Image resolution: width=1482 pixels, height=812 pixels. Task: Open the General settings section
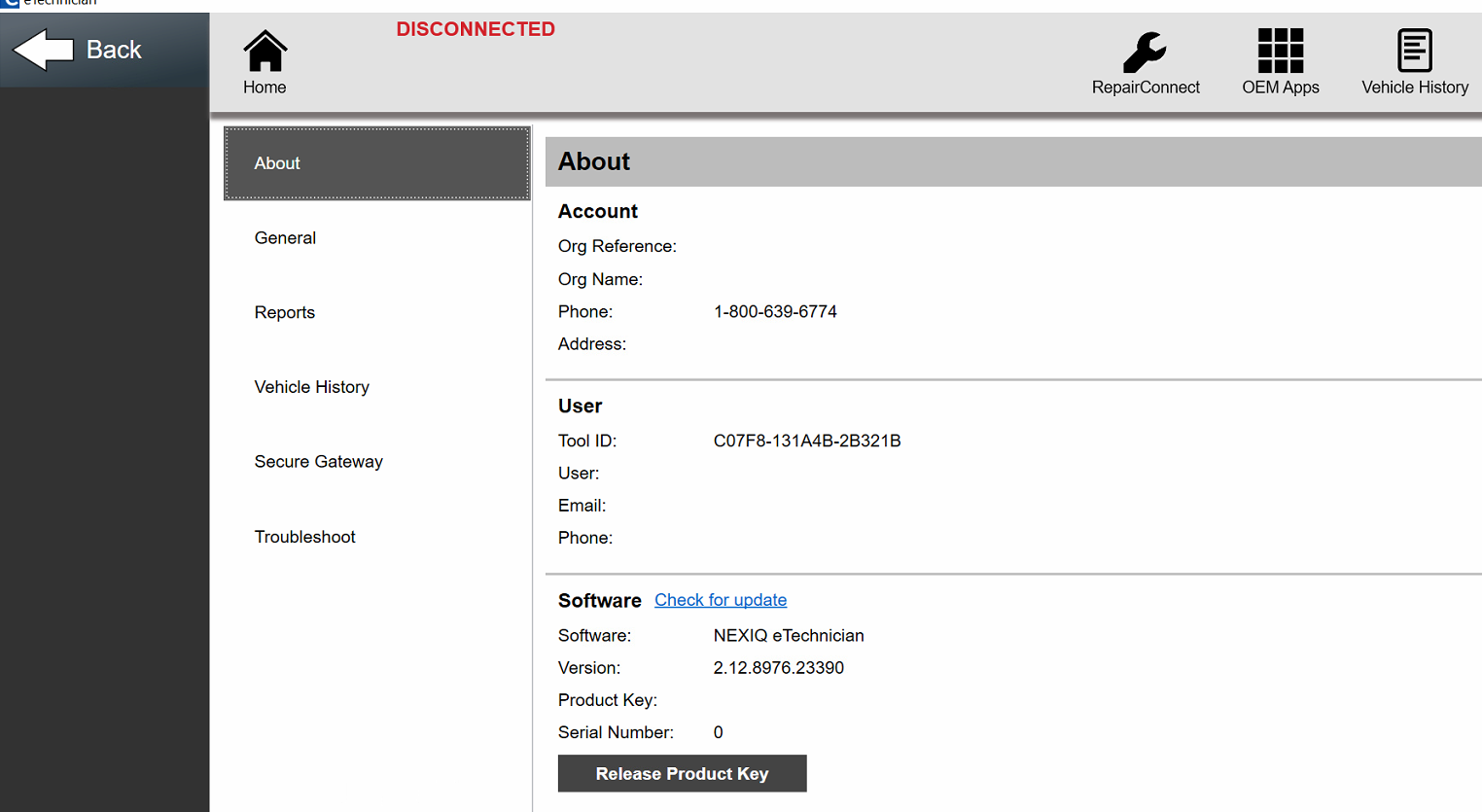coord(377,238)
